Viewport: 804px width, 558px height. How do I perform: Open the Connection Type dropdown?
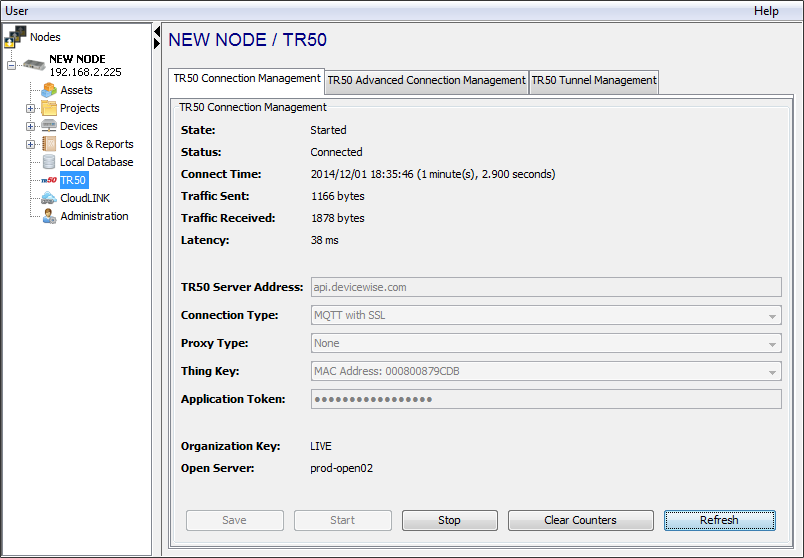pyautogui.click(x=772, y=316)
